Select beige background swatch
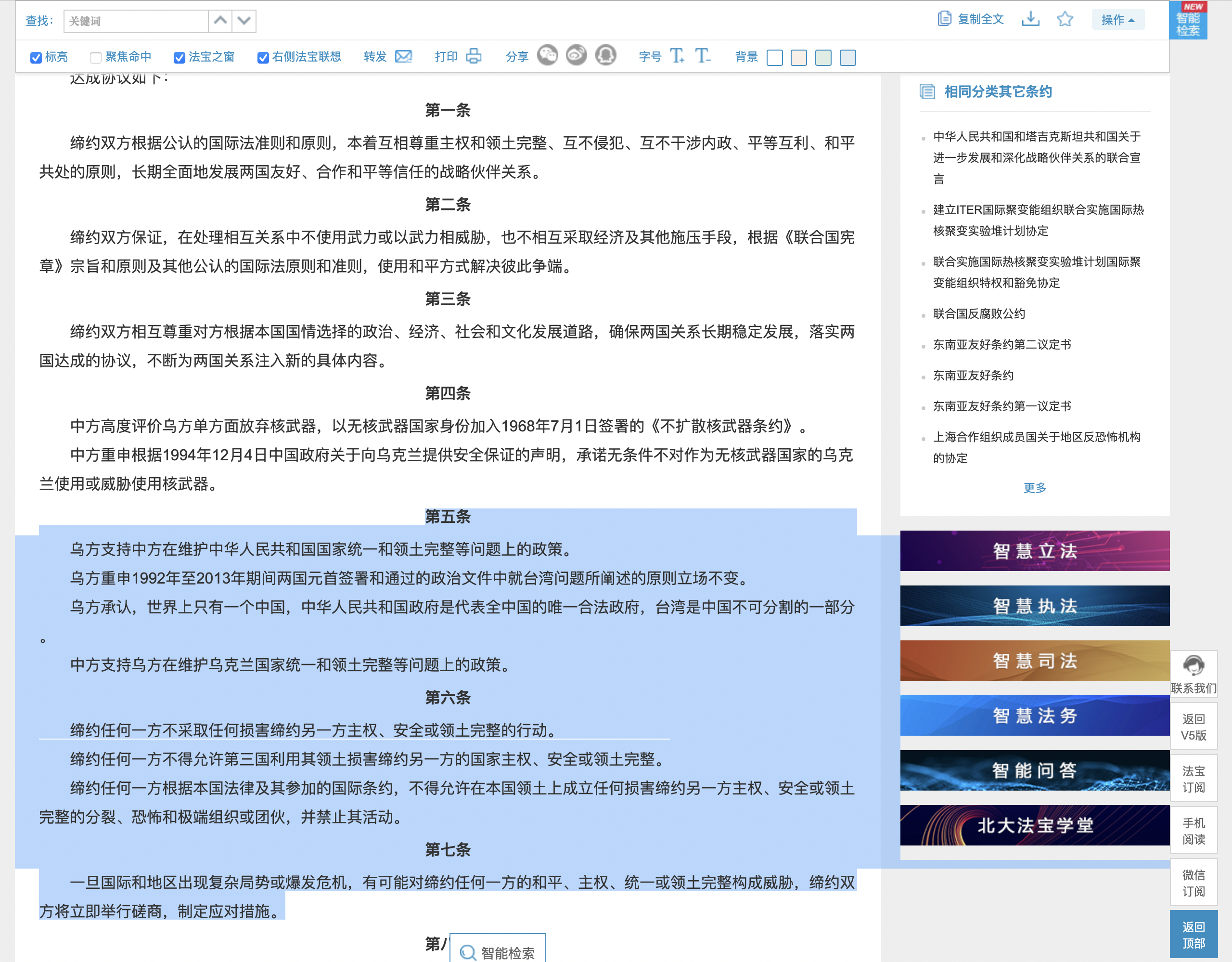 pos(799,58)
